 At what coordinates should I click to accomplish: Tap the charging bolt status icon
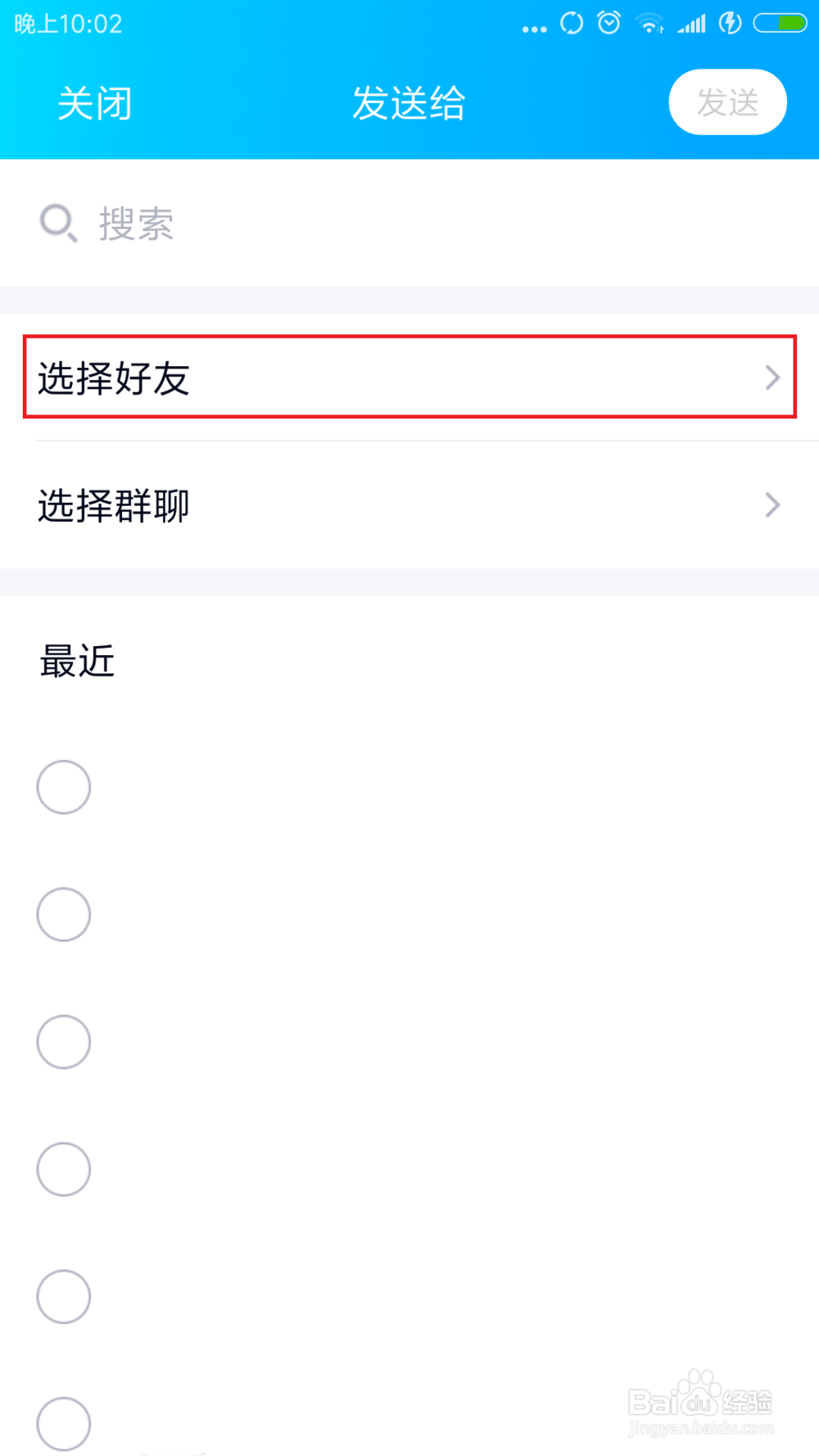pyautogui.click(x=730, y=23)
